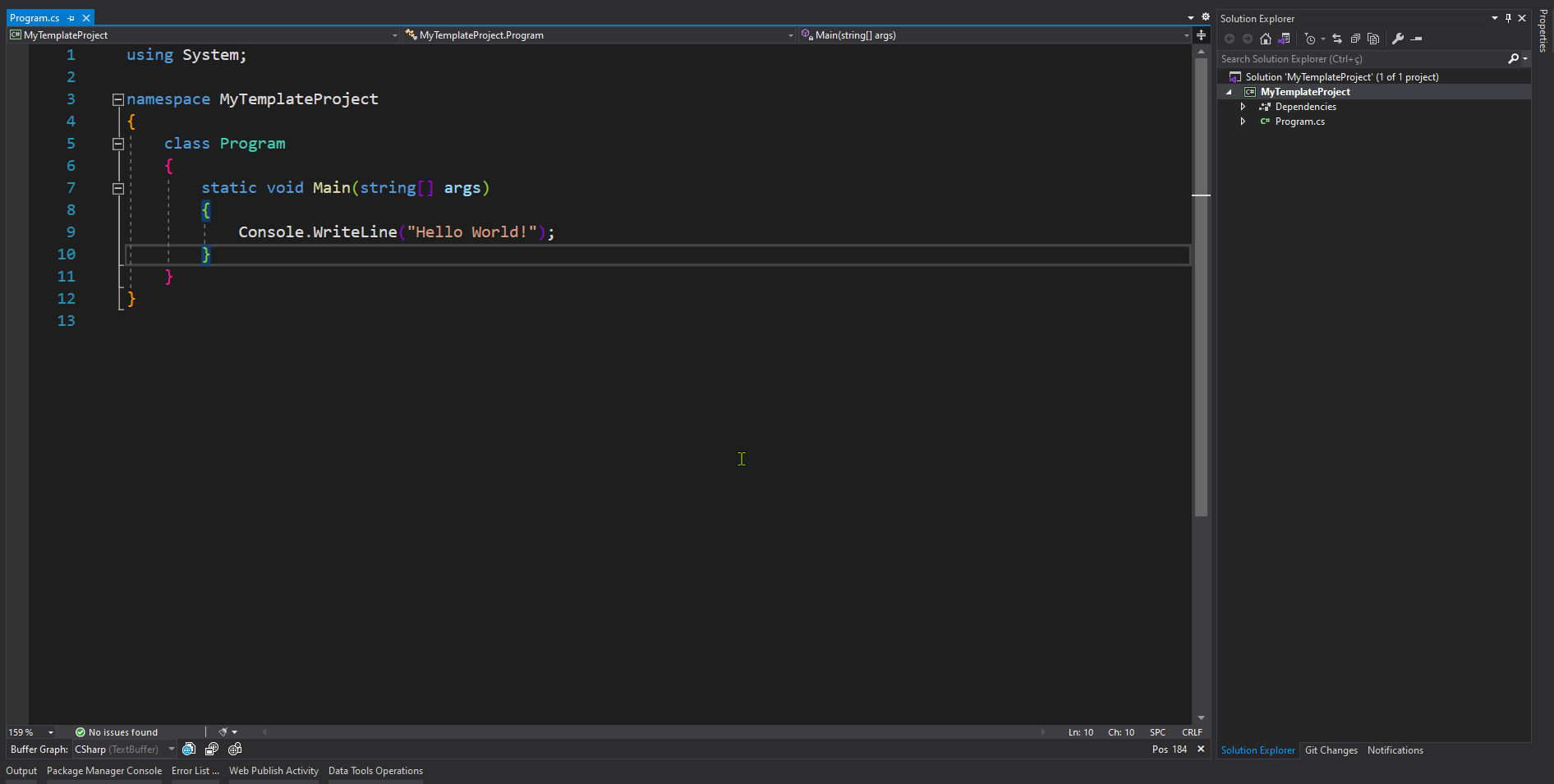1554x784 pixels.
Task: Click the split editor icon above scrollbar
Action: pyautogui.click(x=1201, y=35)
